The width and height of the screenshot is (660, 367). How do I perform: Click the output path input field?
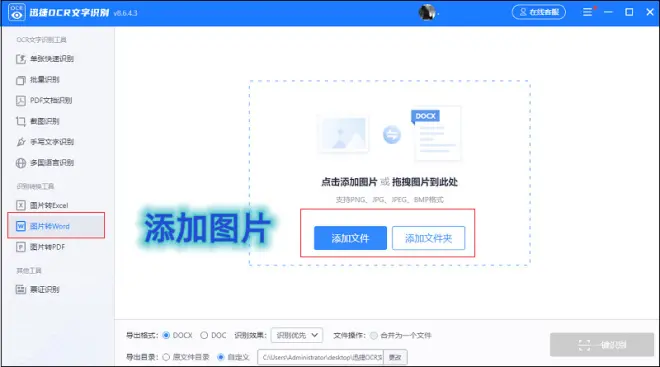pyautogui.click(x=321, y=357)
